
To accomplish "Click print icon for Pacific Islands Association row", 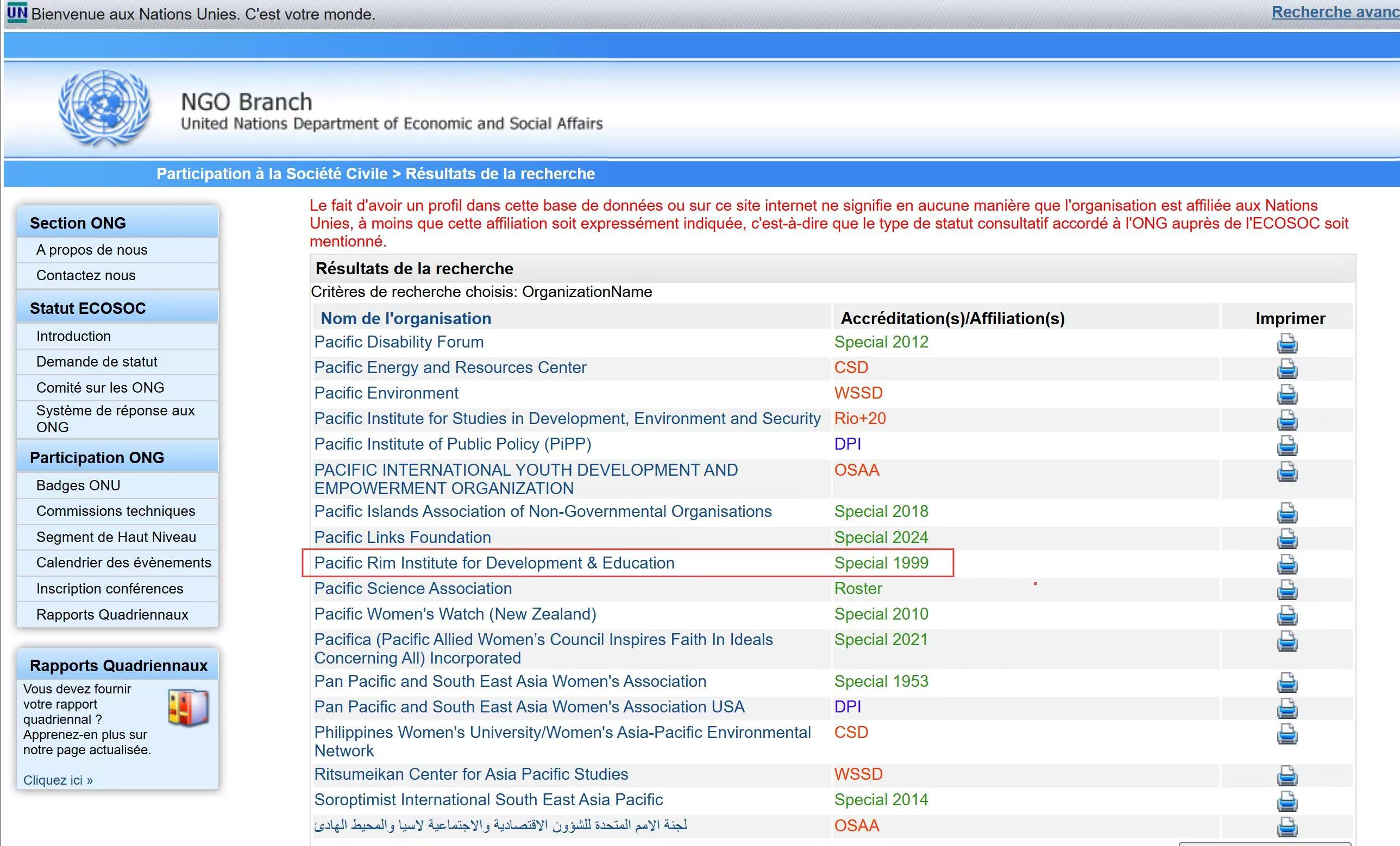I will [1287, 513].
